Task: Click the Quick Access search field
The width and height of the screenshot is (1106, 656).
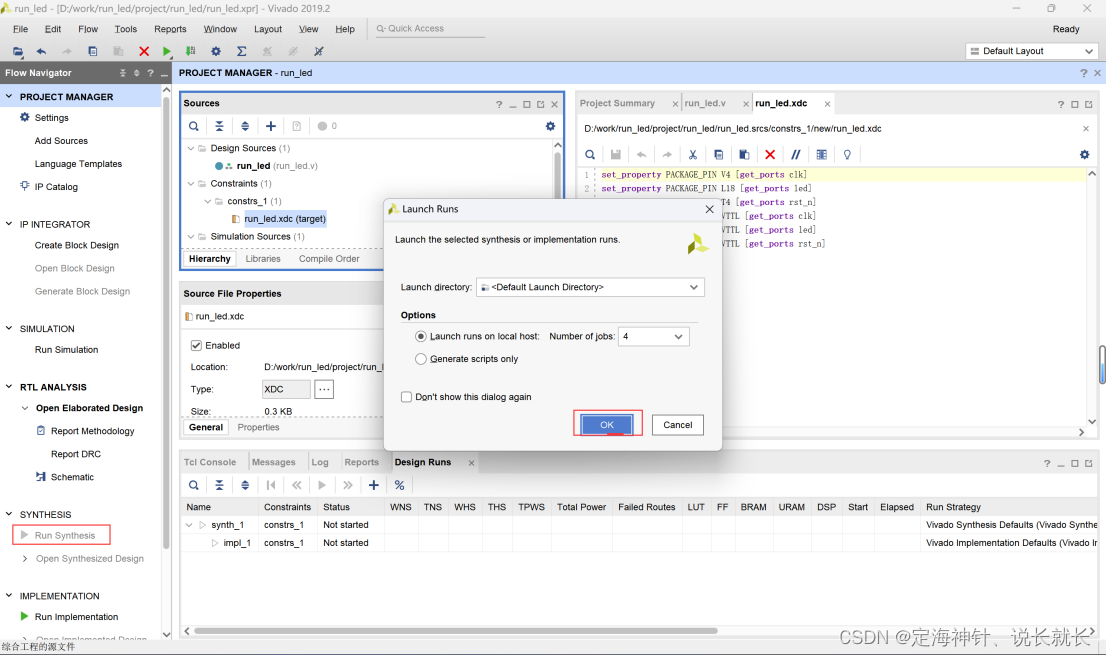Action: [x=430, y=29]
